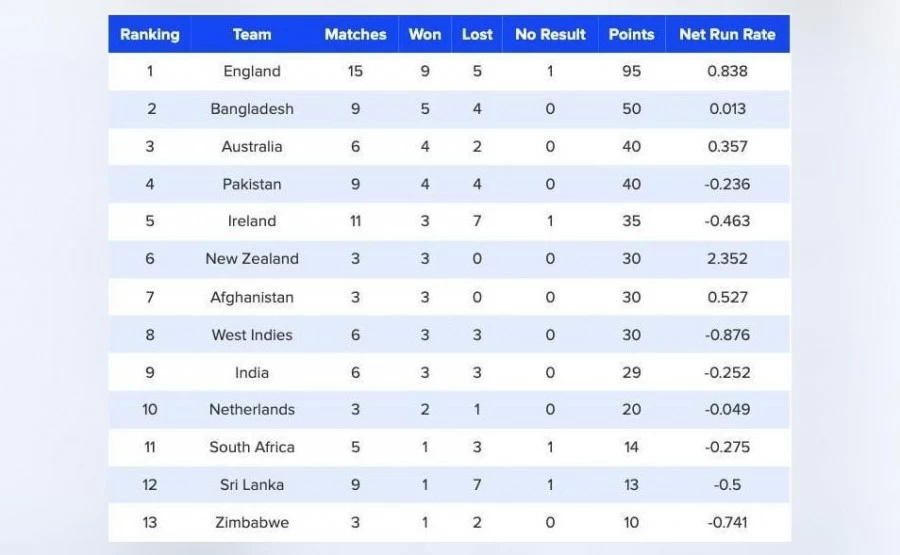
Task: Select Afghanistan in the table
Action: 252,297
